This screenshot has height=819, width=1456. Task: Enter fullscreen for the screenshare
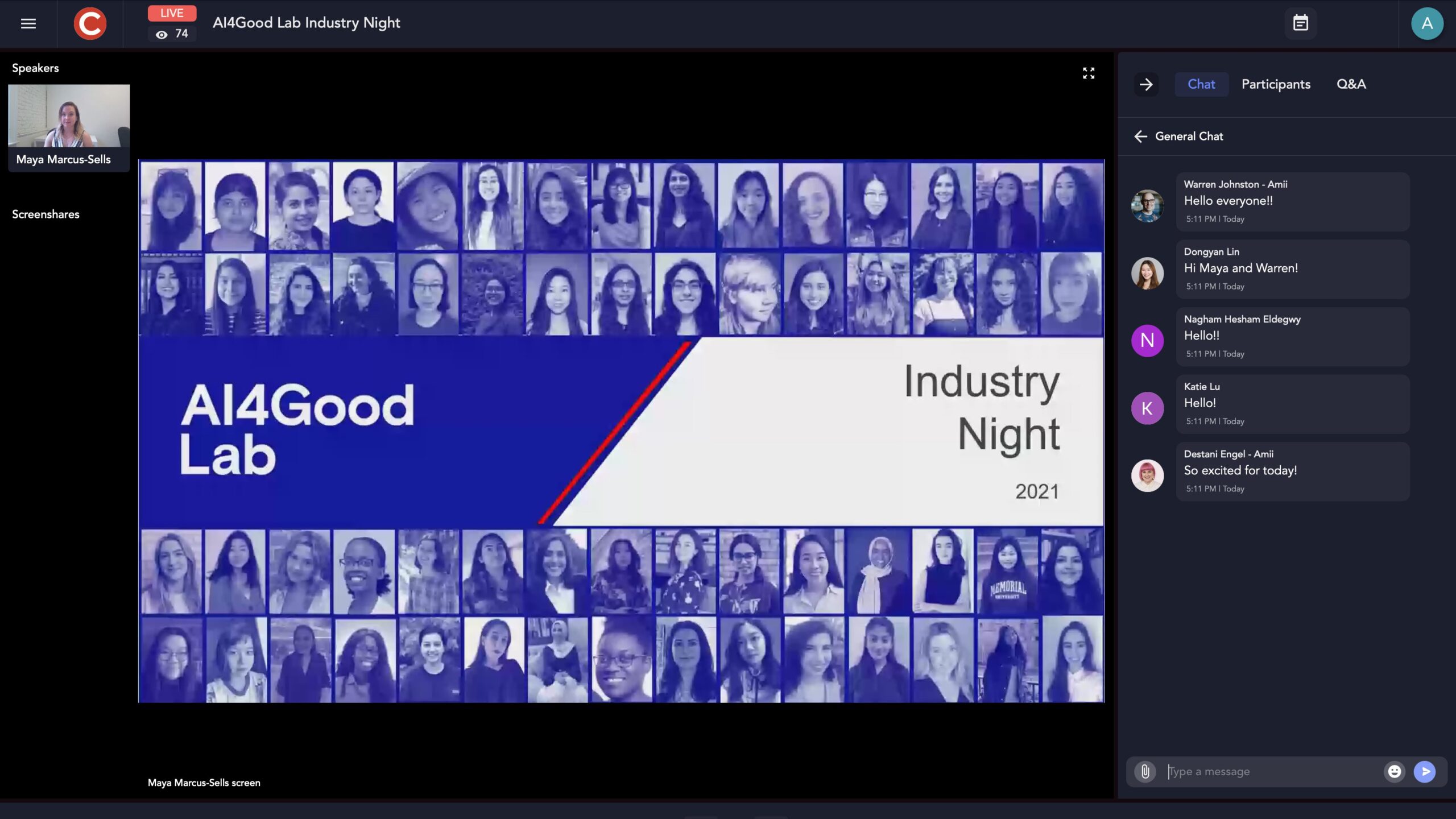(1088, 73)
